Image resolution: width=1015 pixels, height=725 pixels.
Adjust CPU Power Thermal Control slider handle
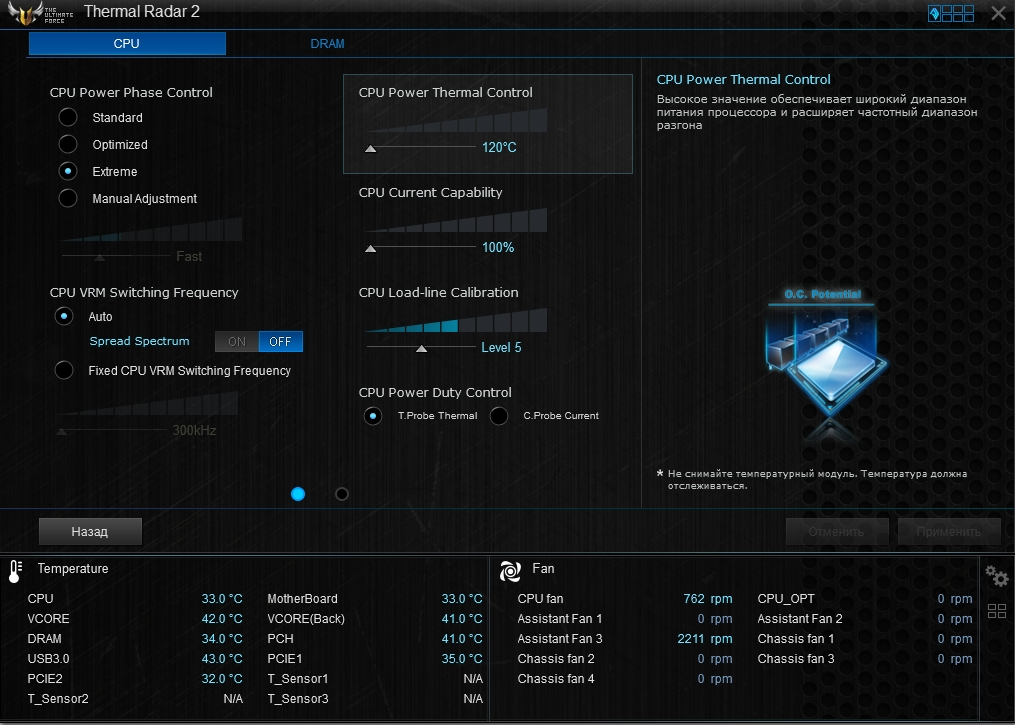tap(371, 148)
